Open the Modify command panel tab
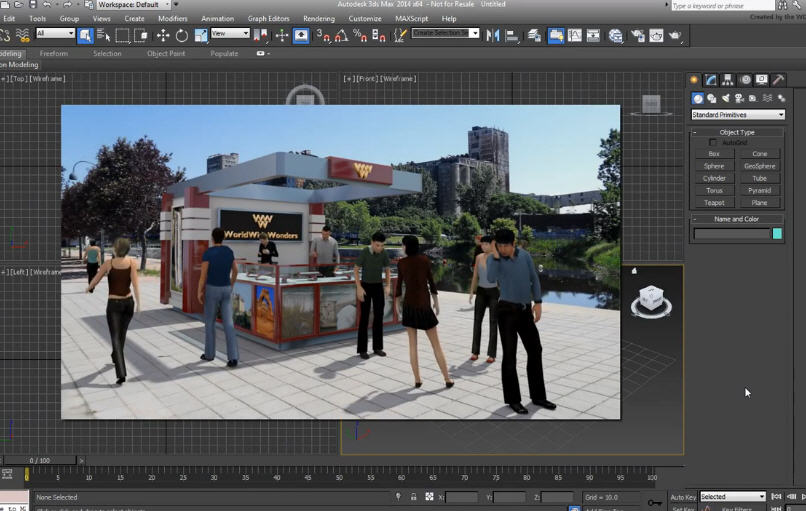The width and height of the screenshot is (806, 511). point(711,80)
